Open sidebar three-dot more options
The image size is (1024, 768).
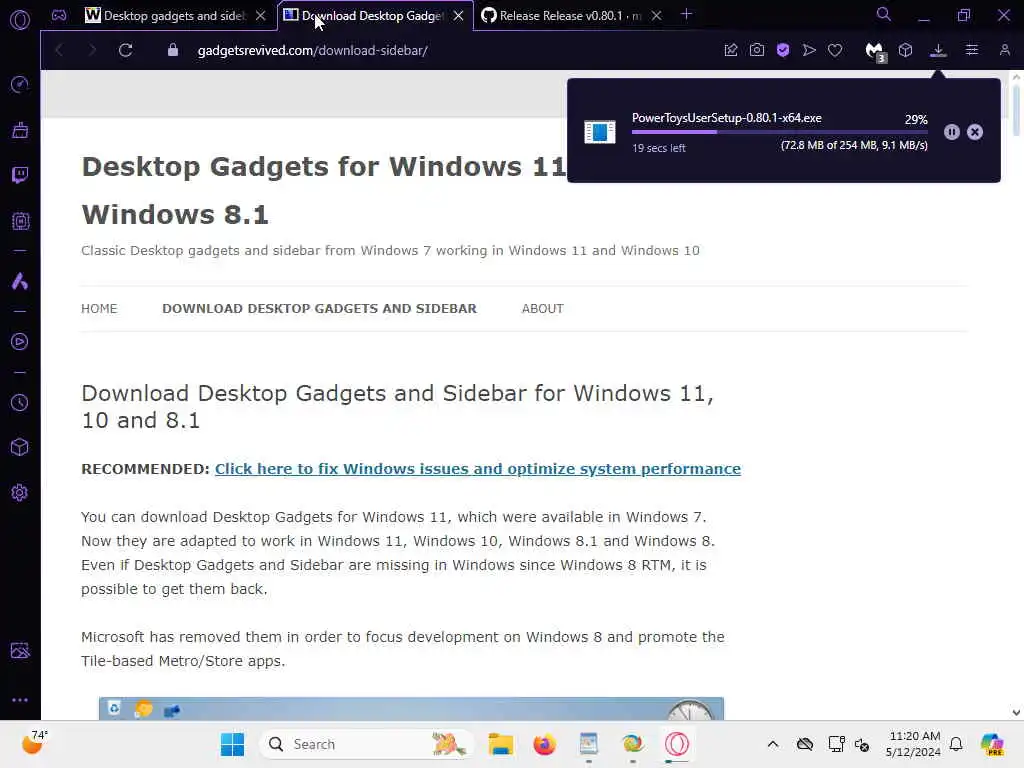point(20,699)
